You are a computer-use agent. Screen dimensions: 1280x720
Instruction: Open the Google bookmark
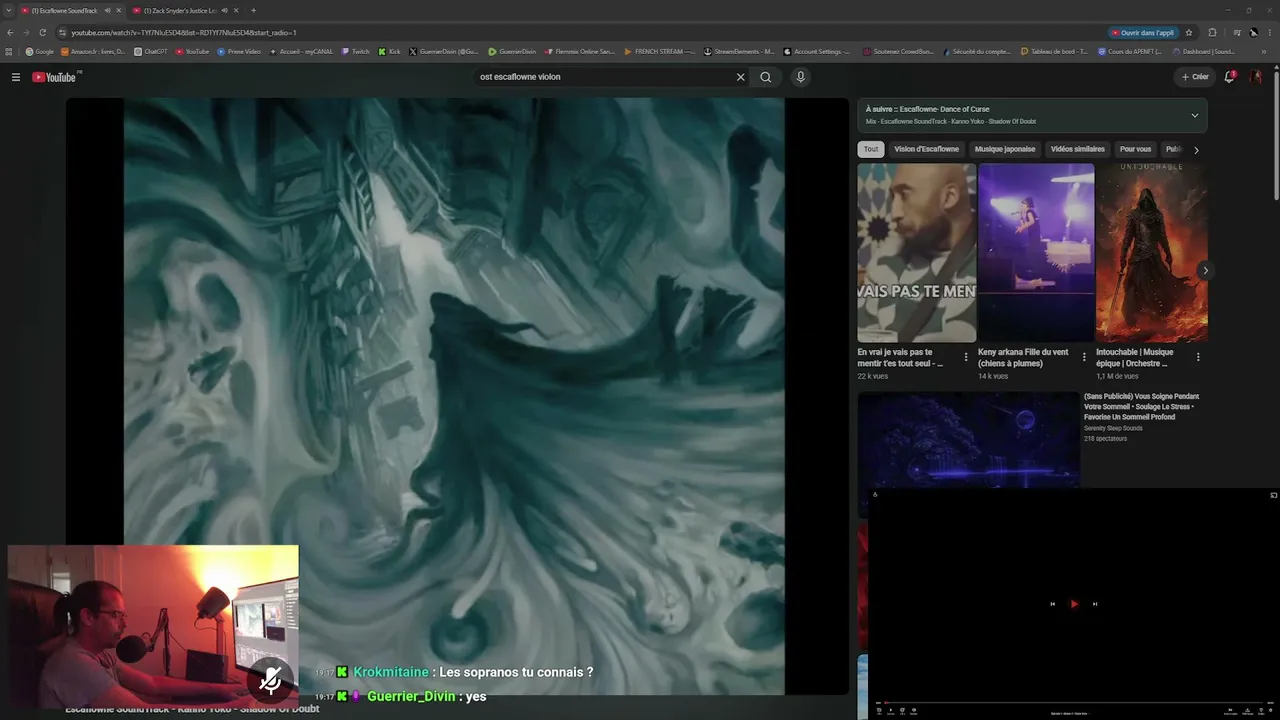(x=40, y=51)
